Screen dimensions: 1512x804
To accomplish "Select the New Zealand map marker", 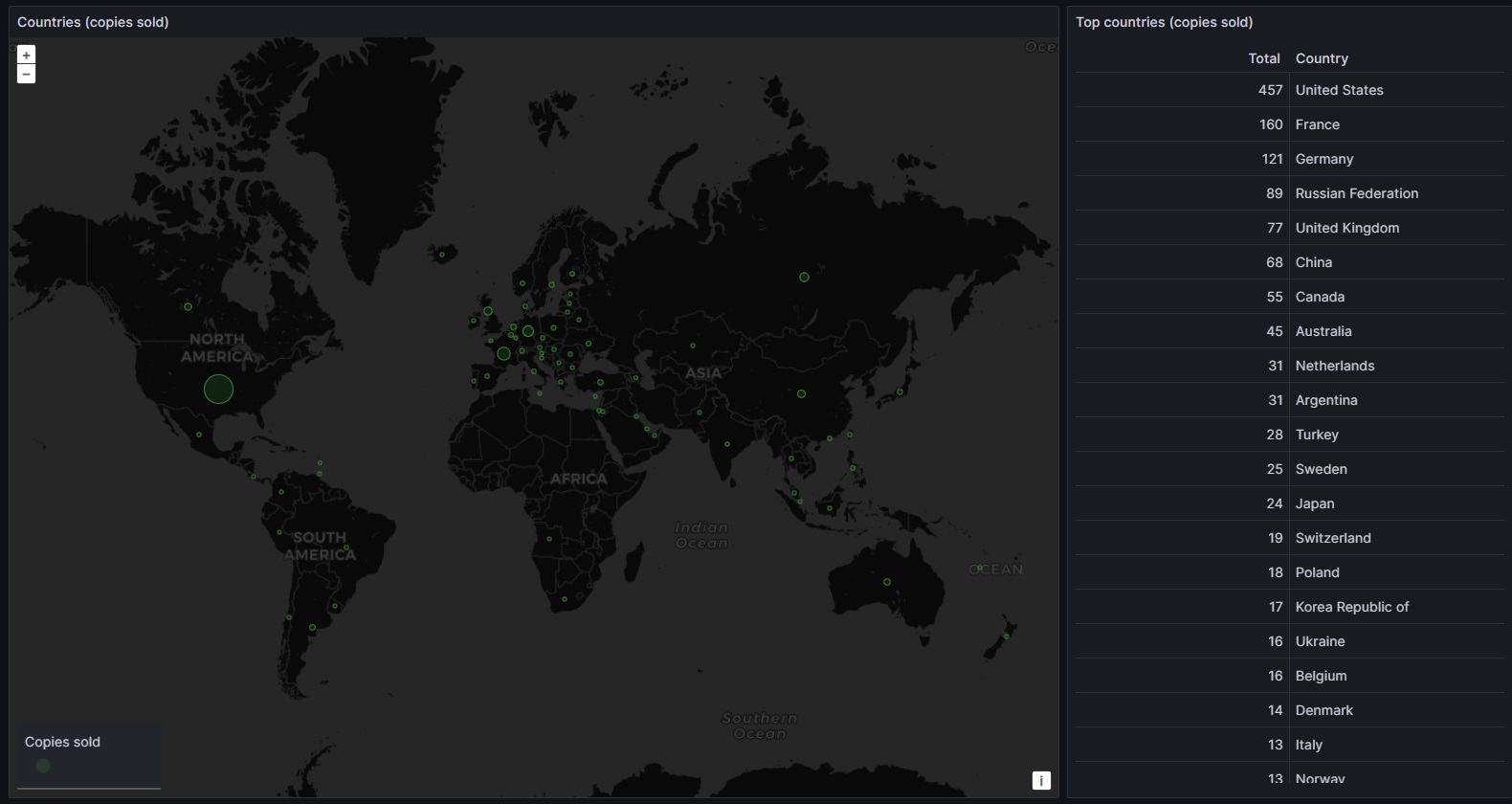I will coord(1006,636).
